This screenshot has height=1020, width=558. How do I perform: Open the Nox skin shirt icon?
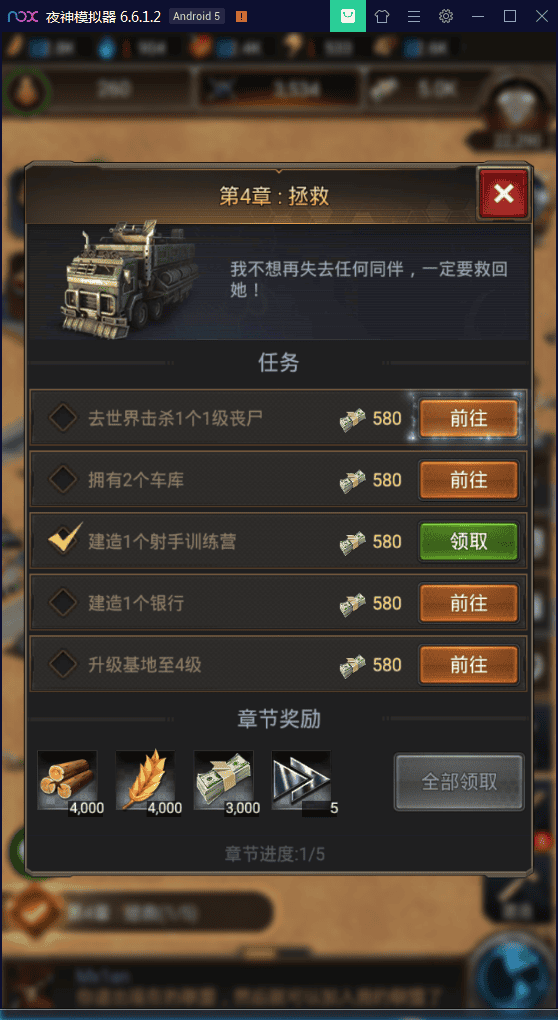382,16
